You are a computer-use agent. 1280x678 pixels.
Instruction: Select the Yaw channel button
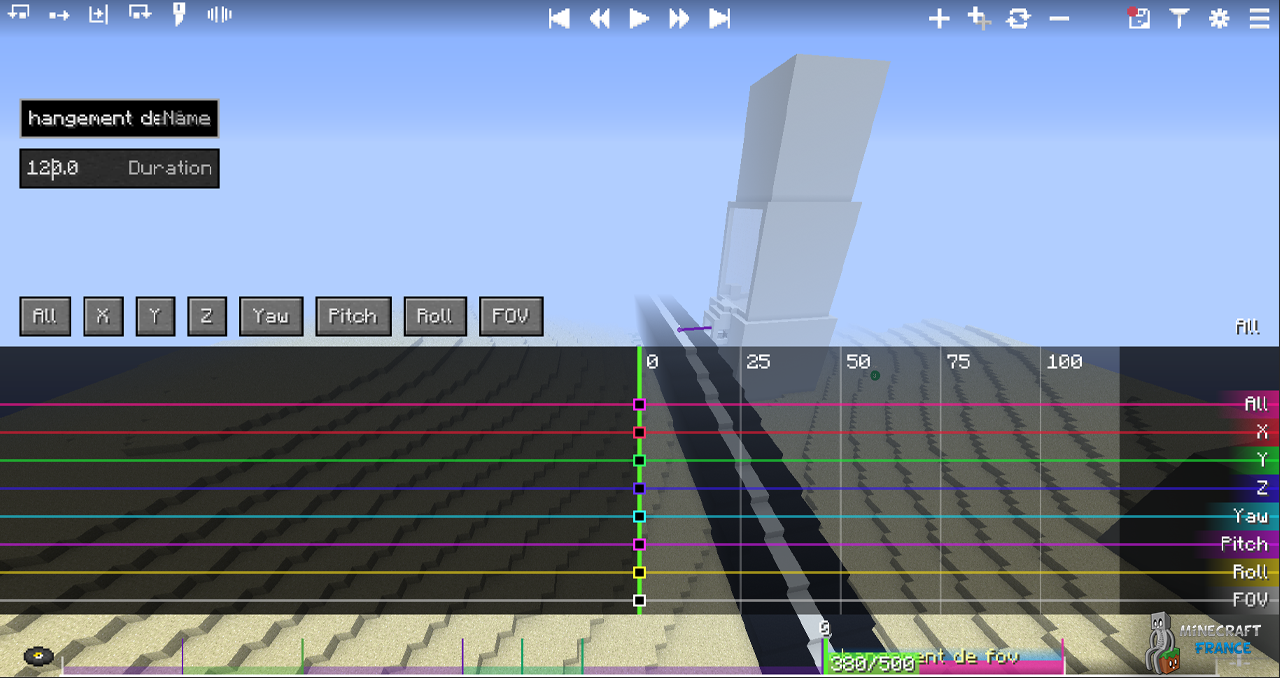coord(271,316)
